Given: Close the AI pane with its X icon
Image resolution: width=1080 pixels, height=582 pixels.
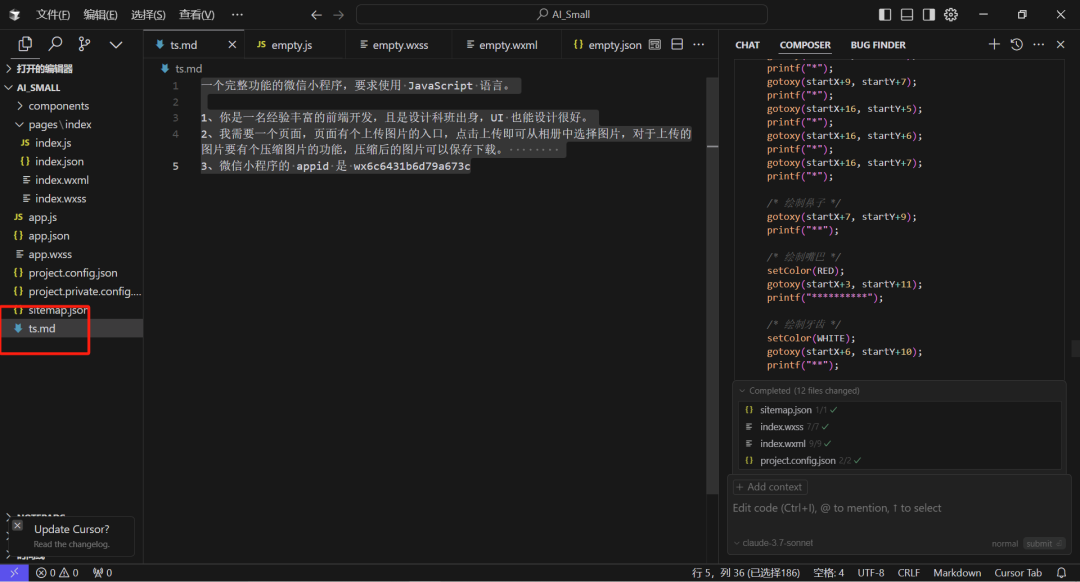Looking at the screenshot, I should click(1061, 45).
